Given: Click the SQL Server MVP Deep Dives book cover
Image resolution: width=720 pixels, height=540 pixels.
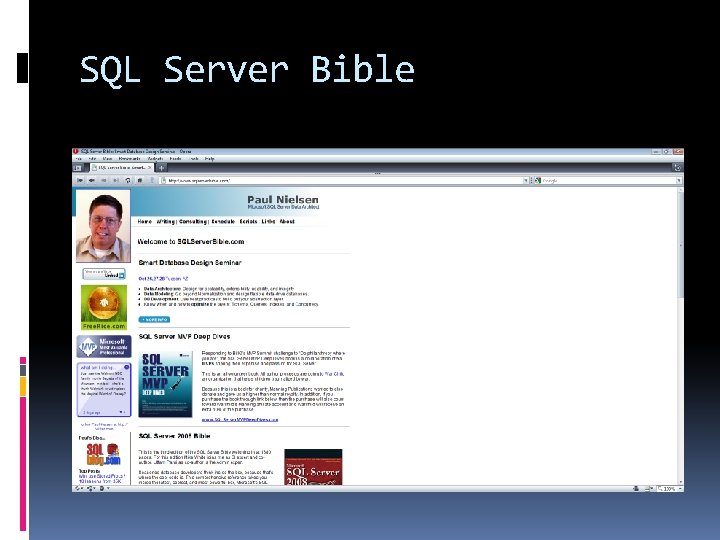Looking at the screenshot, I should click(x=165, y=384).
